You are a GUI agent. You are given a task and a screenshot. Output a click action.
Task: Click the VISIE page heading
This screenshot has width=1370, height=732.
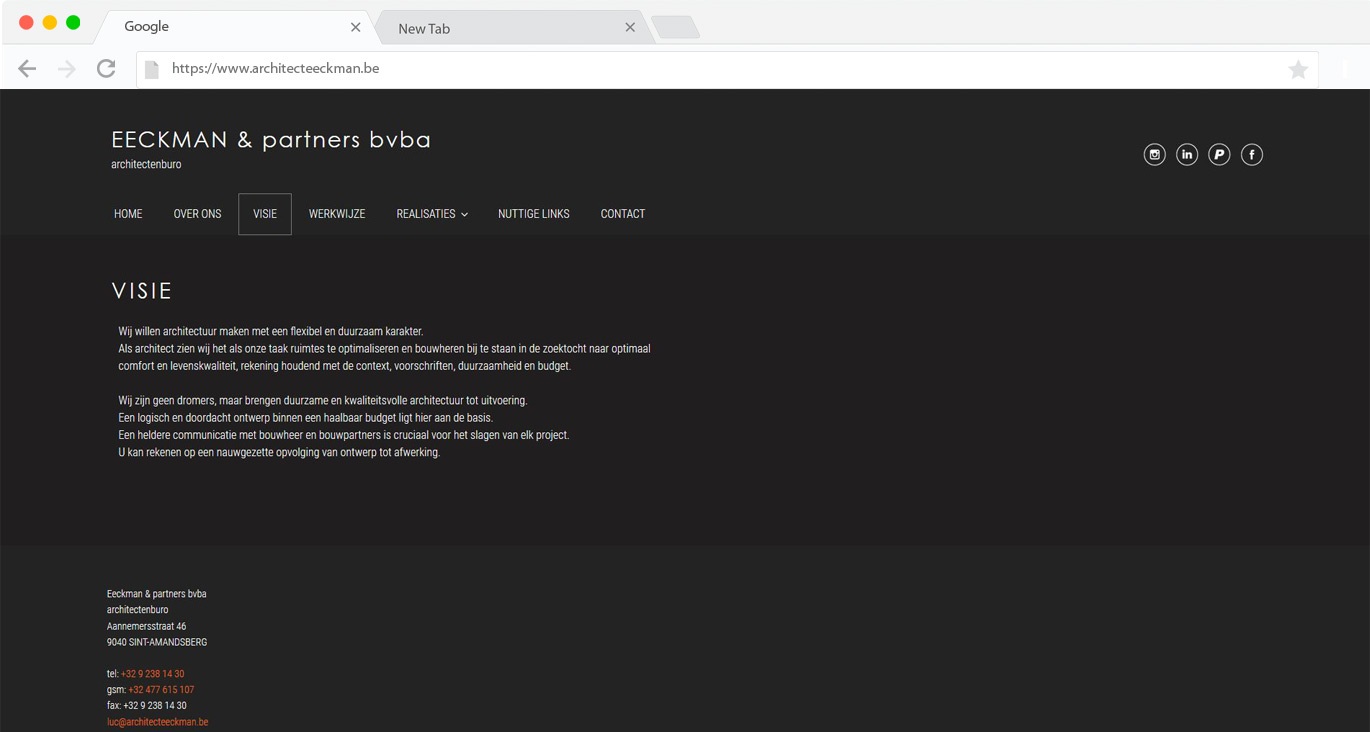142,291
